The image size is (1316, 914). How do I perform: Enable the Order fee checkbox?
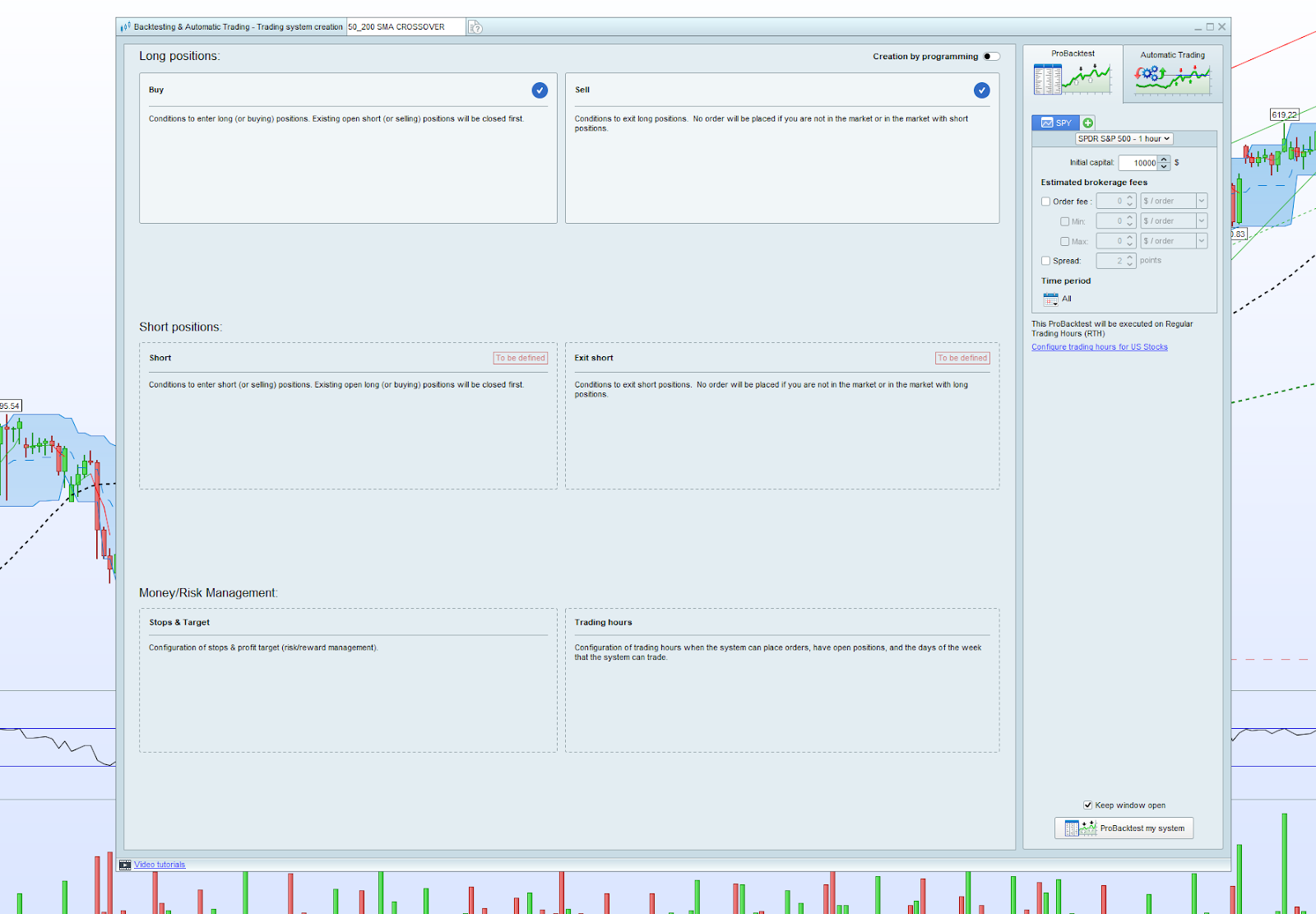point(1046,202)
